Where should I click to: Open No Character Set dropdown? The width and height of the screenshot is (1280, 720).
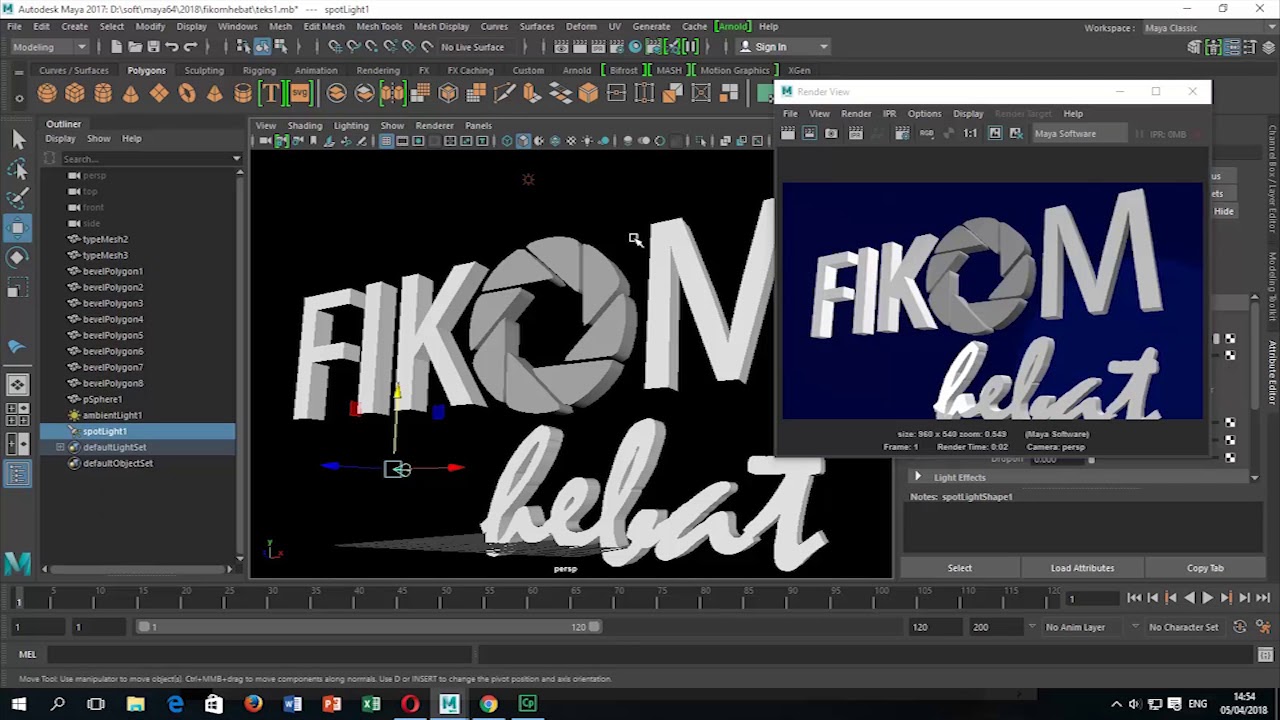[1184, 627]
